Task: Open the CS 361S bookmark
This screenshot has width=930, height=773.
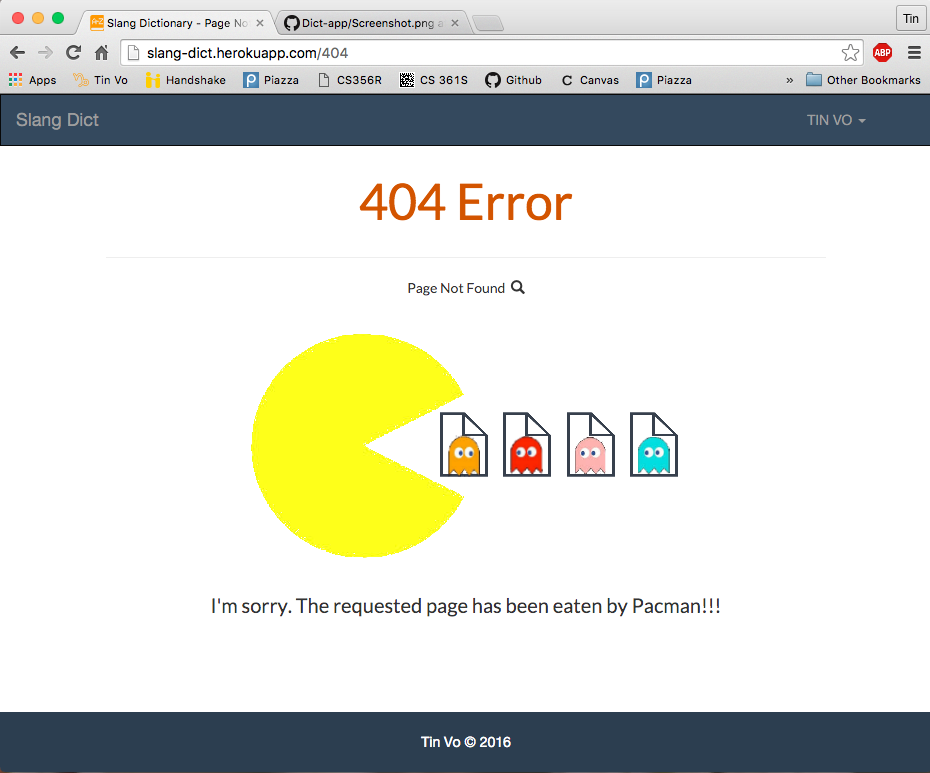Action: point(434,80)
